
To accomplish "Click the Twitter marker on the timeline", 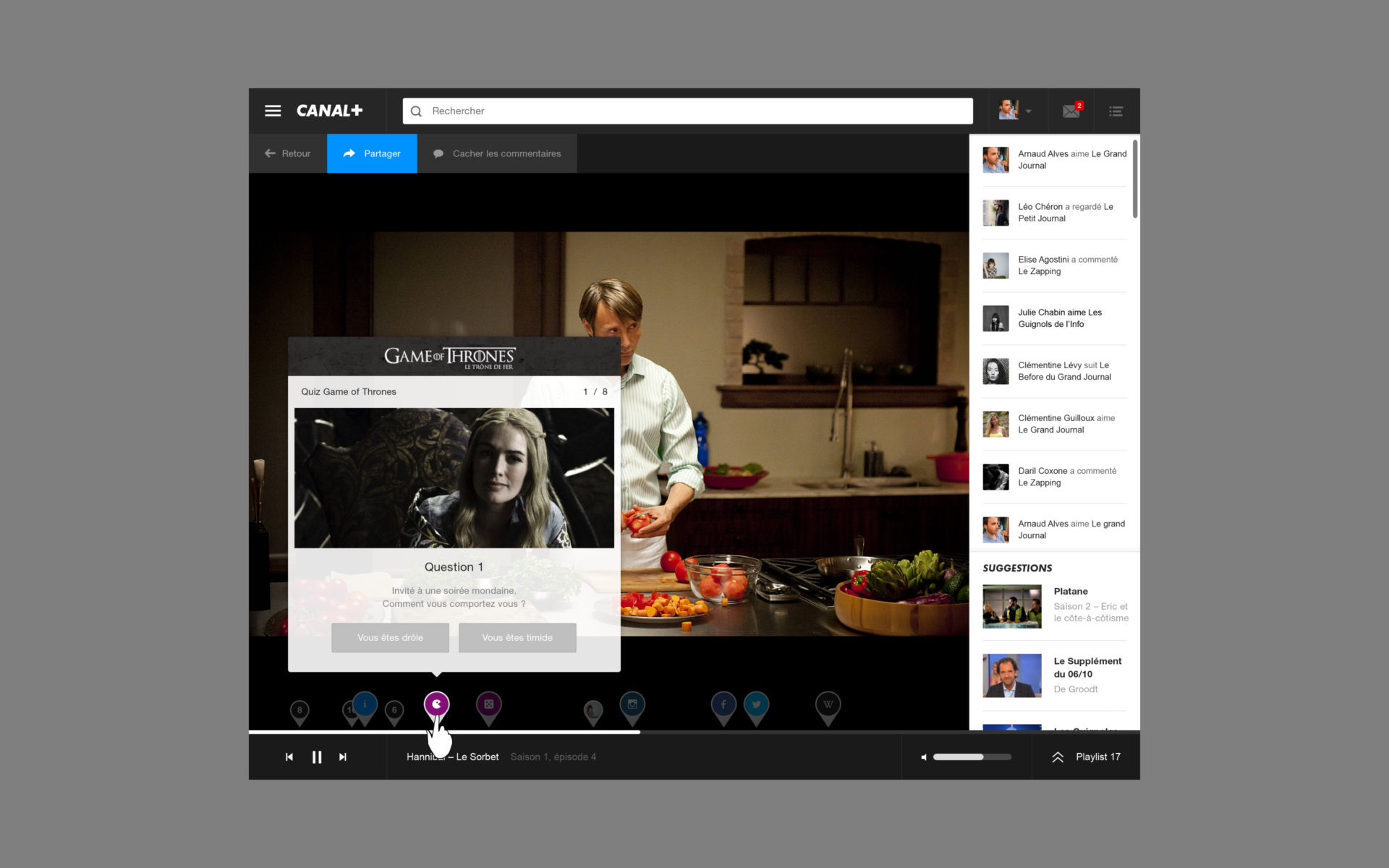I will (x=756, y=705).
